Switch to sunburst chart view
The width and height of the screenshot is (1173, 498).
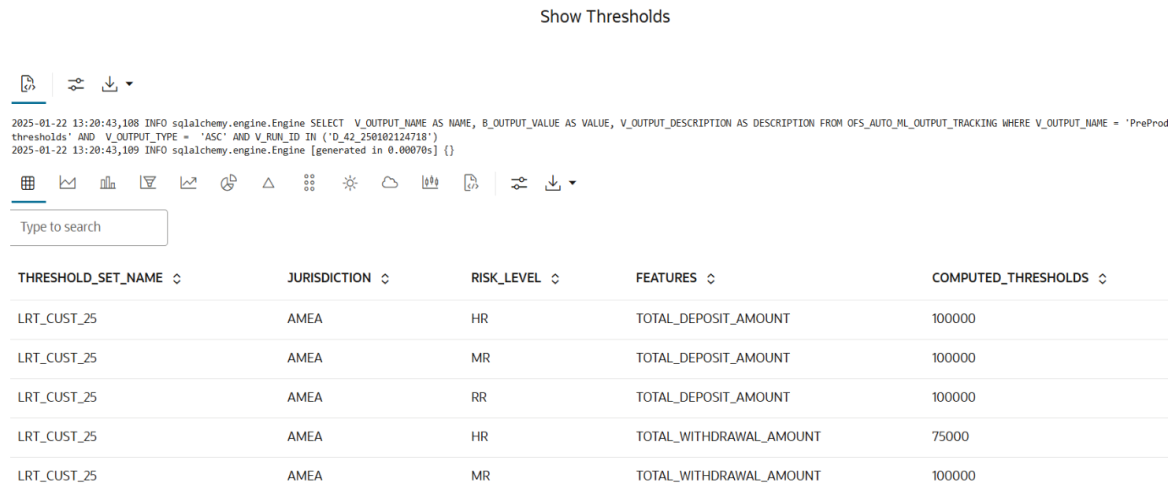349,182
